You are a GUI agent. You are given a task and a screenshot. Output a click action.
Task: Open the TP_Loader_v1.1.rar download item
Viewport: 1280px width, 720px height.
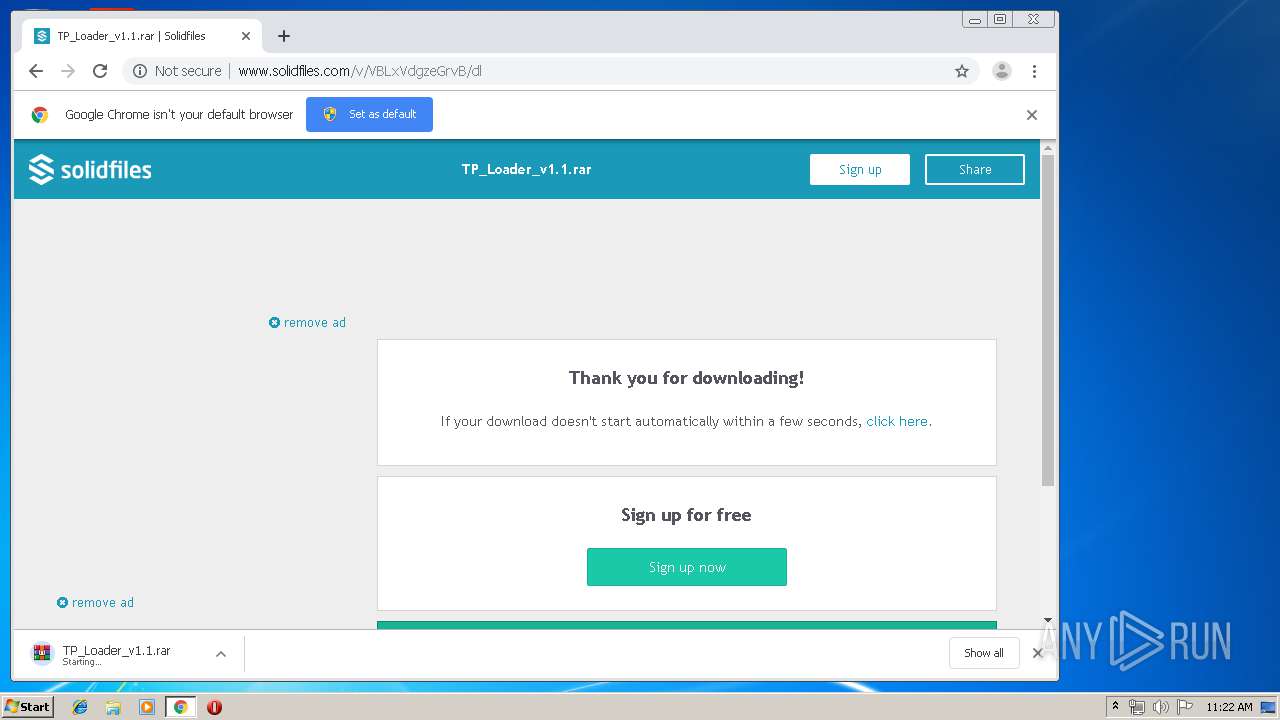pos(116,654)
